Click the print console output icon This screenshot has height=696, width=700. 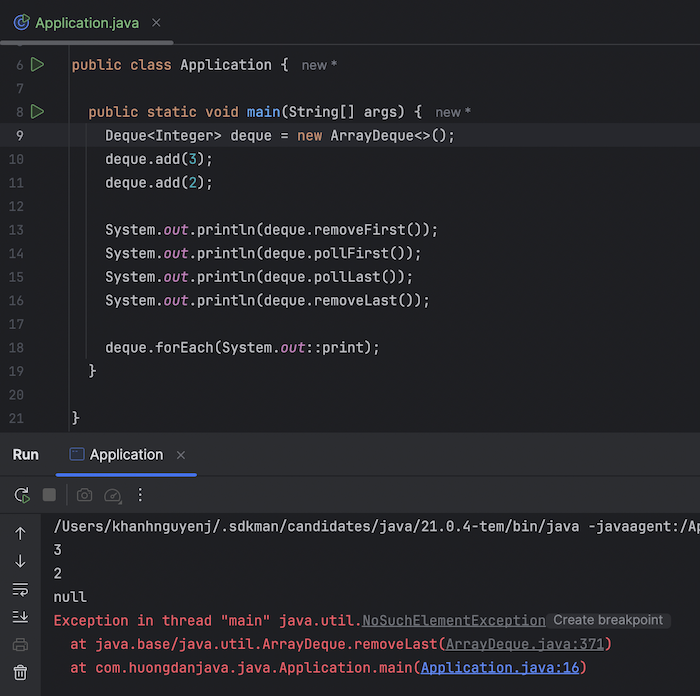pos(20,645)
